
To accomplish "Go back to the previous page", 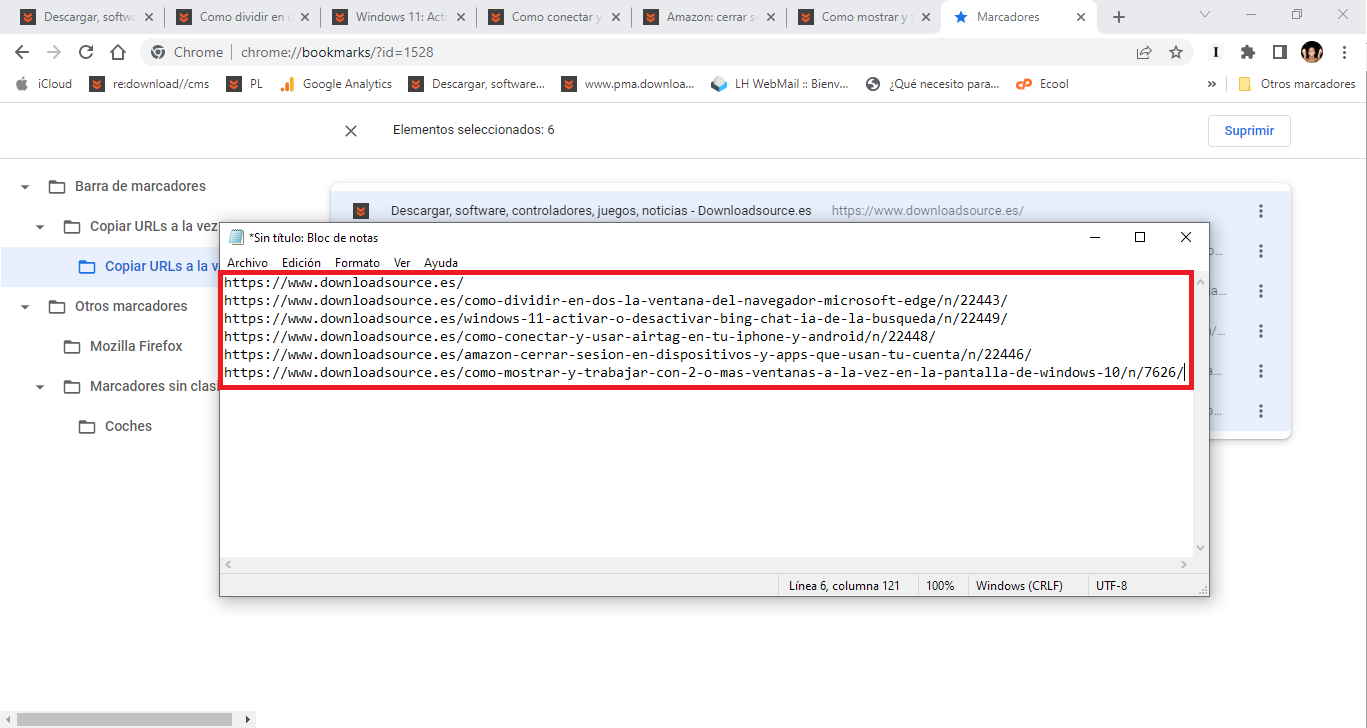I will click(x=22, y=52).
